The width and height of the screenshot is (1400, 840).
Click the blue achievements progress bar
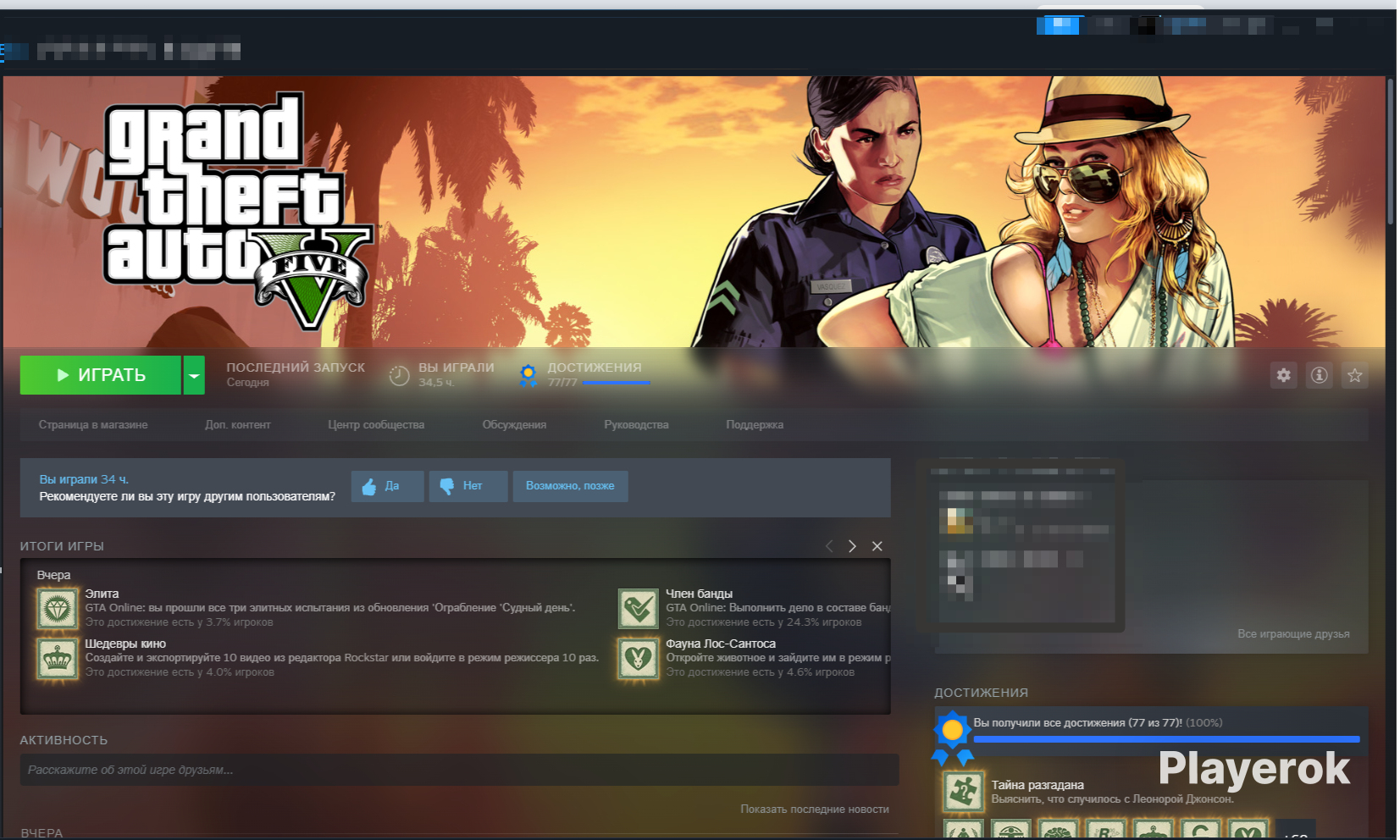[1165, 739]
